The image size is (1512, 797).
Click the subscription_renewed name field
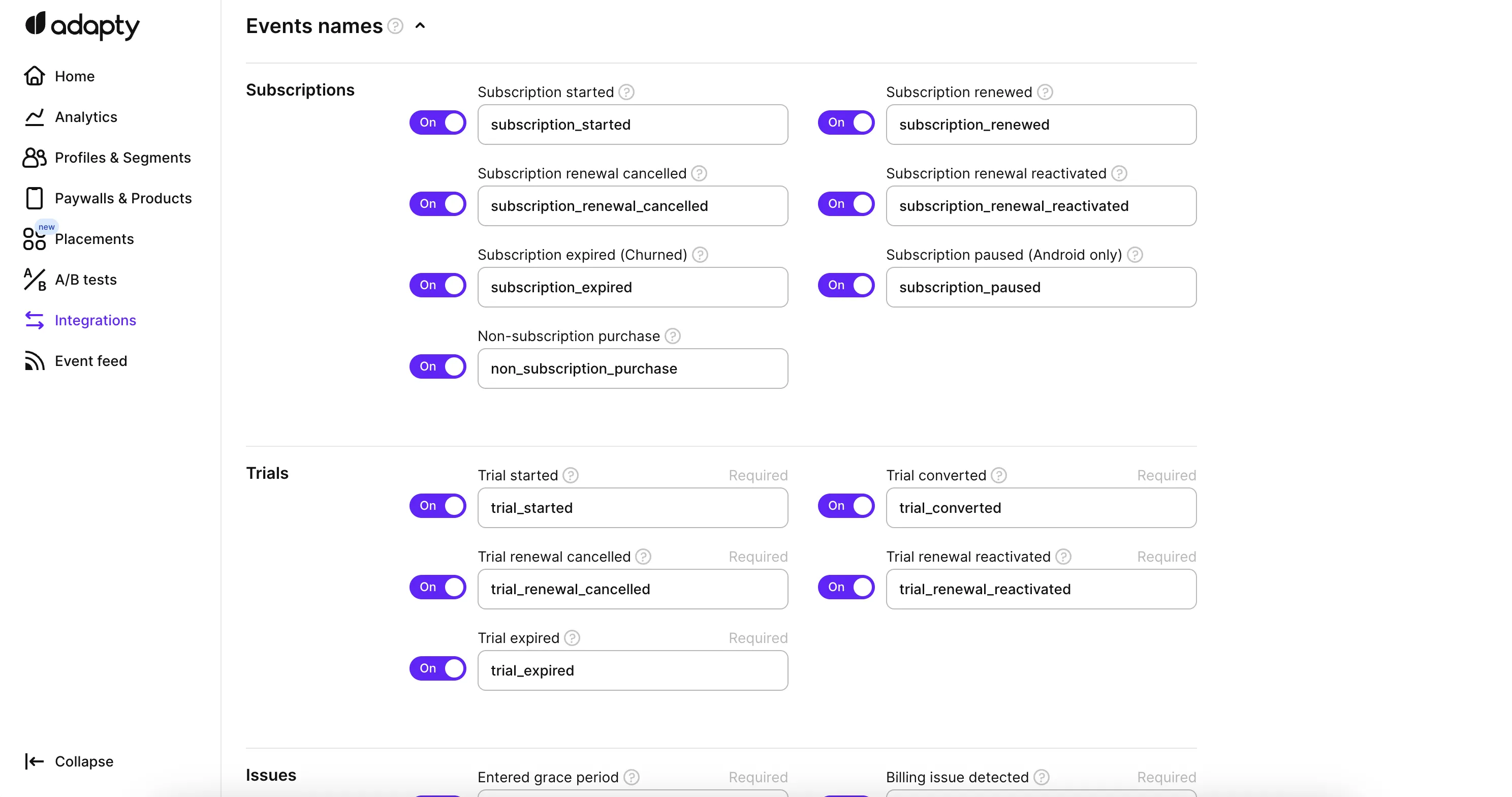pos(1040,125)
